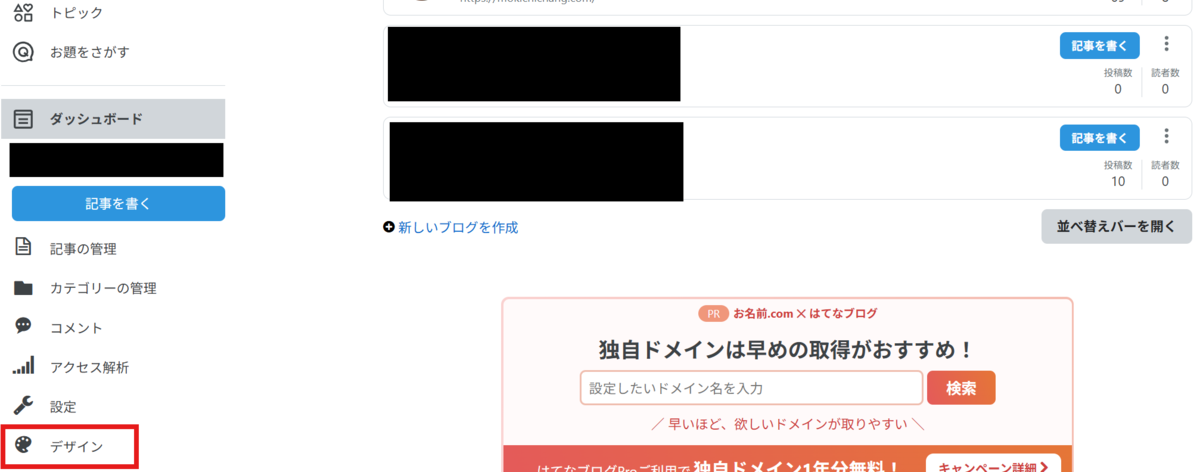Image resolution: width=1200 pixels, height=472 pixels.
Task: Focus the 設定したいドメイン名を入力 field
Action: click(751, 388)
